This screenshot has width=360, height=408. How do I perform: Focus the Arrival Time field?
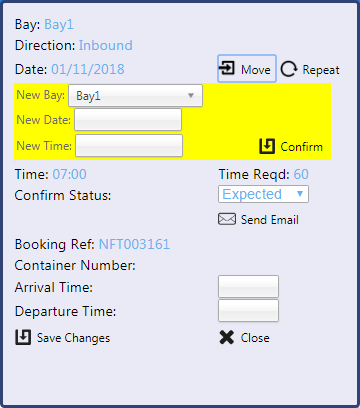248,286
